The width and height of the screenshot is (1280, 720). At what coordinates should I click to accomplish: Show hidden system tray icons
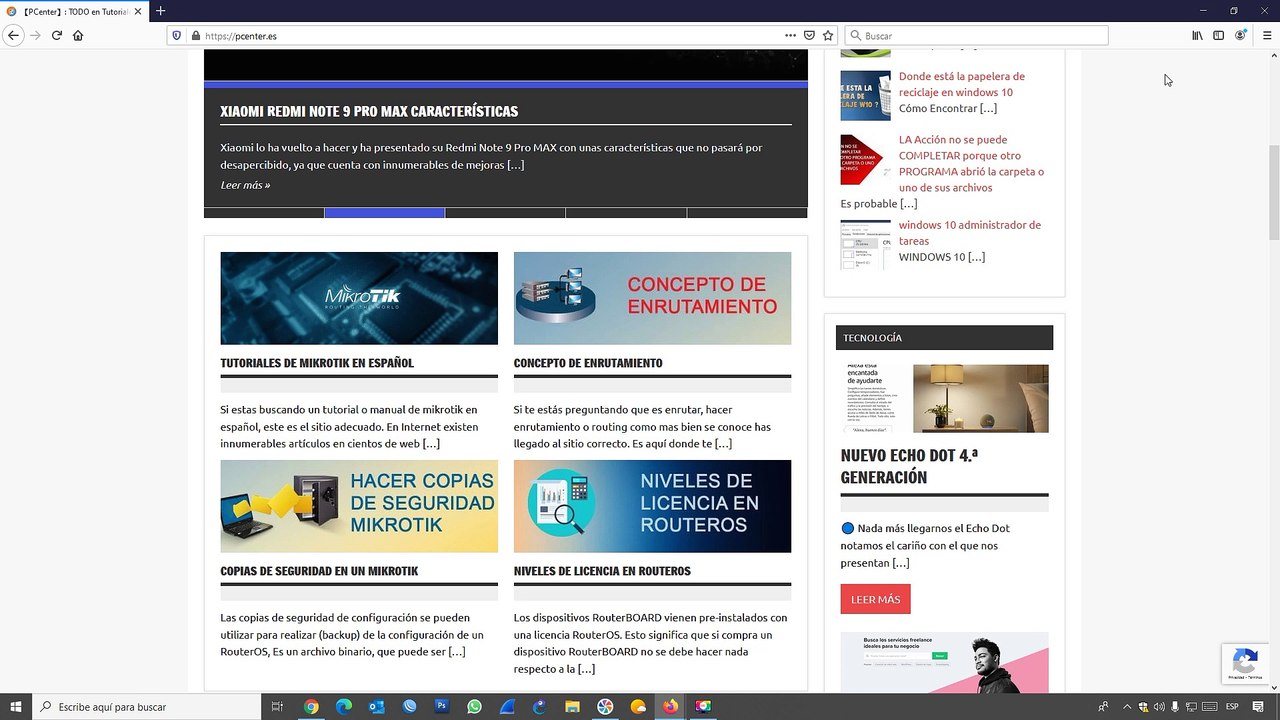pos(1127,707)
